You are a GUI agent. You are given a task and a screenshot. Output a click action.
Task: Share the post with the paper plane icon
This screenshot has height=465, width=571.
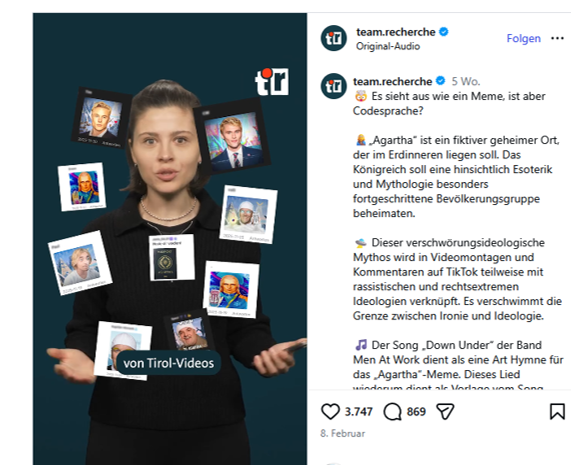coord(445,411)
